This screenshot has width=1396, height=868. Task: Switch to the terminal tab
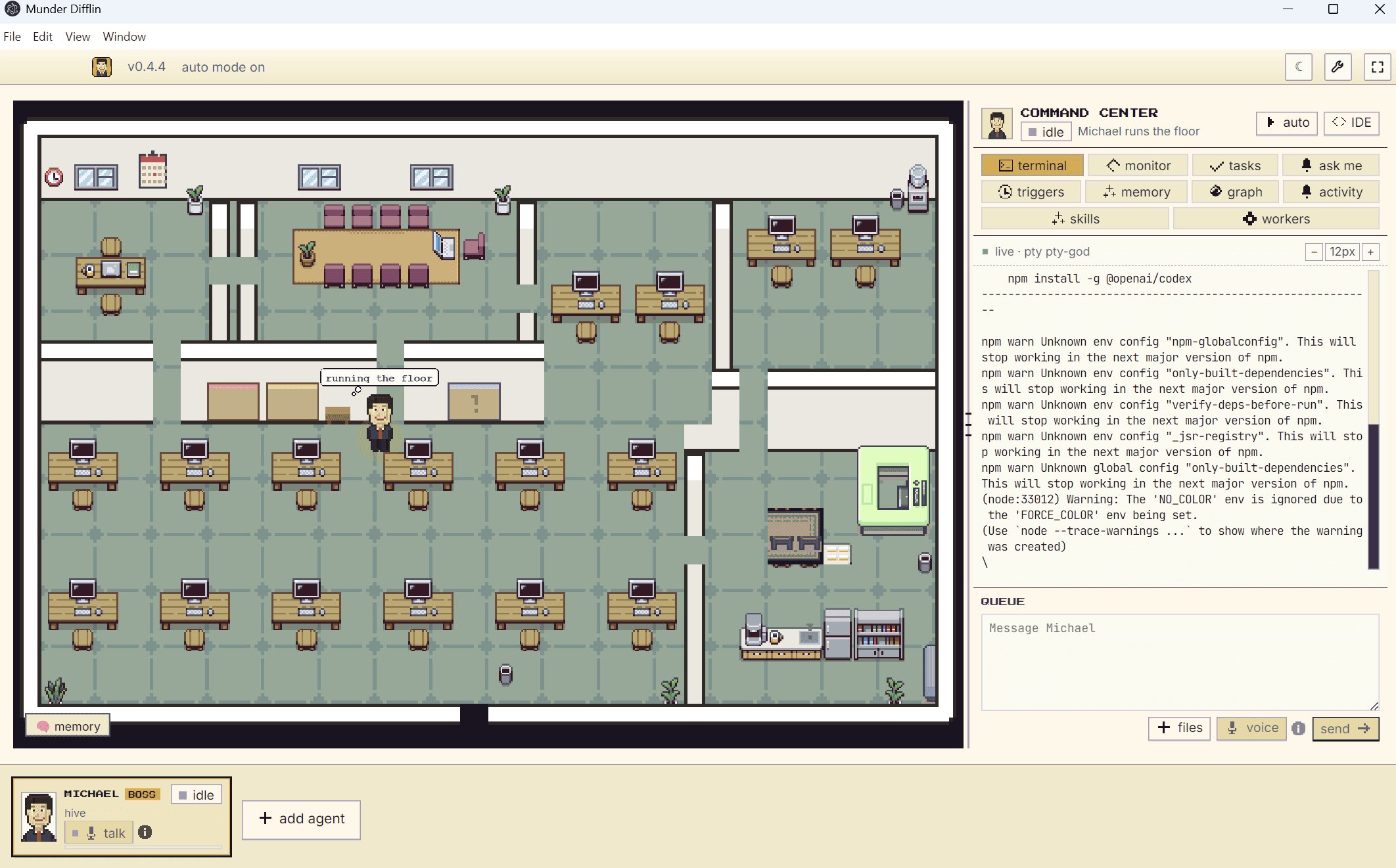(x=1032, y=166)
